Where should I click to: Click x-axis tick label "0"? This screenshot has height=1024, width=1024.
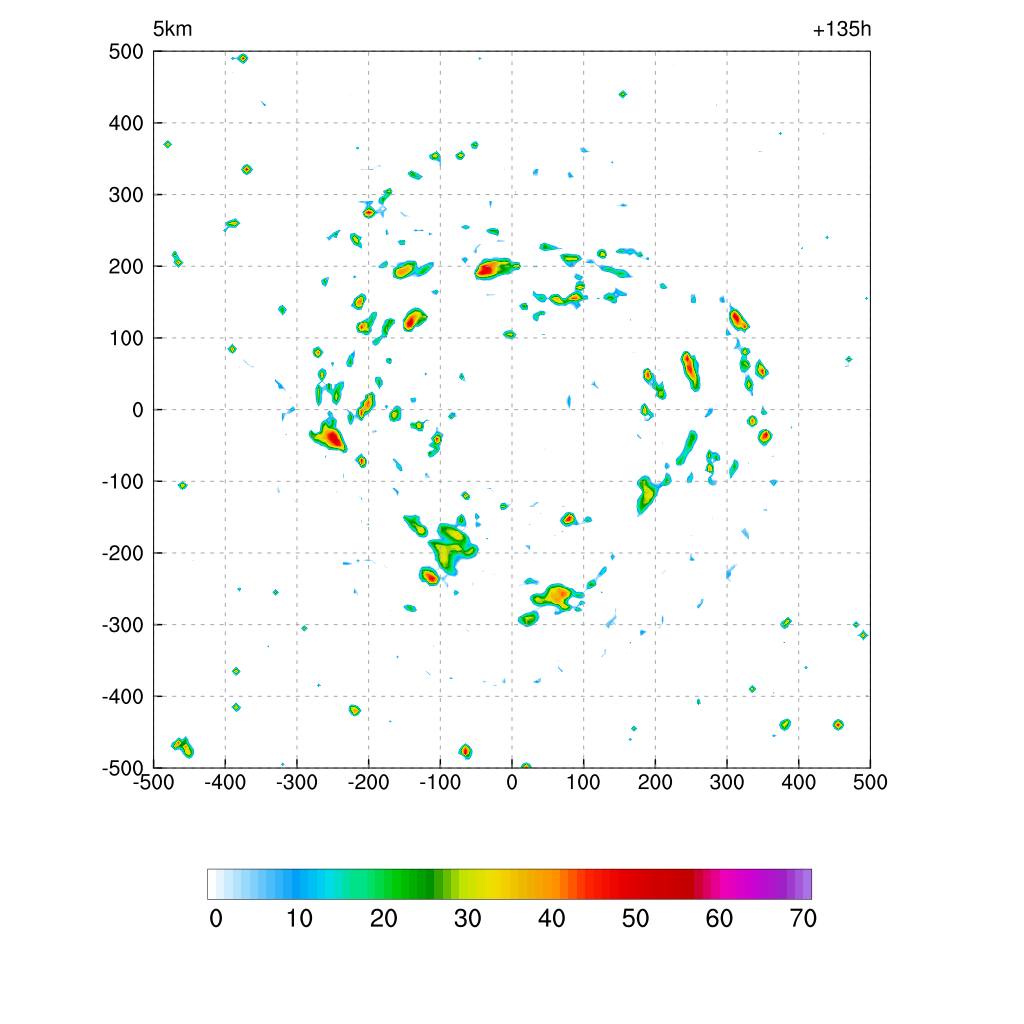click(x=512, y=782)
